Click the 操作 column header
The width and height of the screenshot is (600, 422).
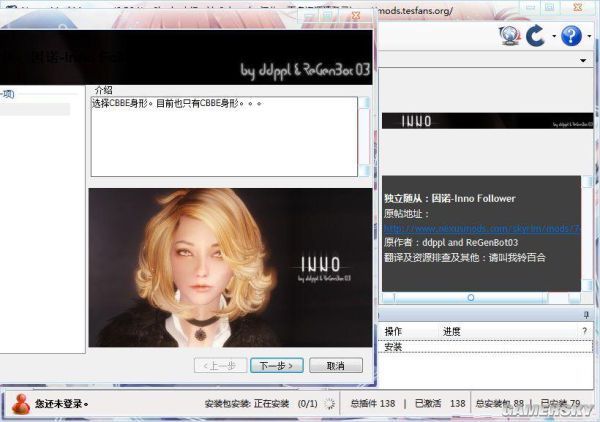click(393, 331)
